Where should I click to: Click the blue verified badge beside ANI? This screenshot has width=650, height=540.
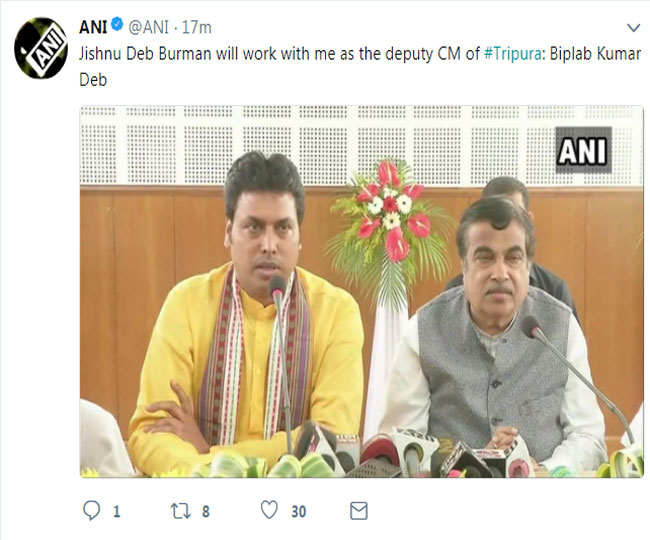point(117,25)
